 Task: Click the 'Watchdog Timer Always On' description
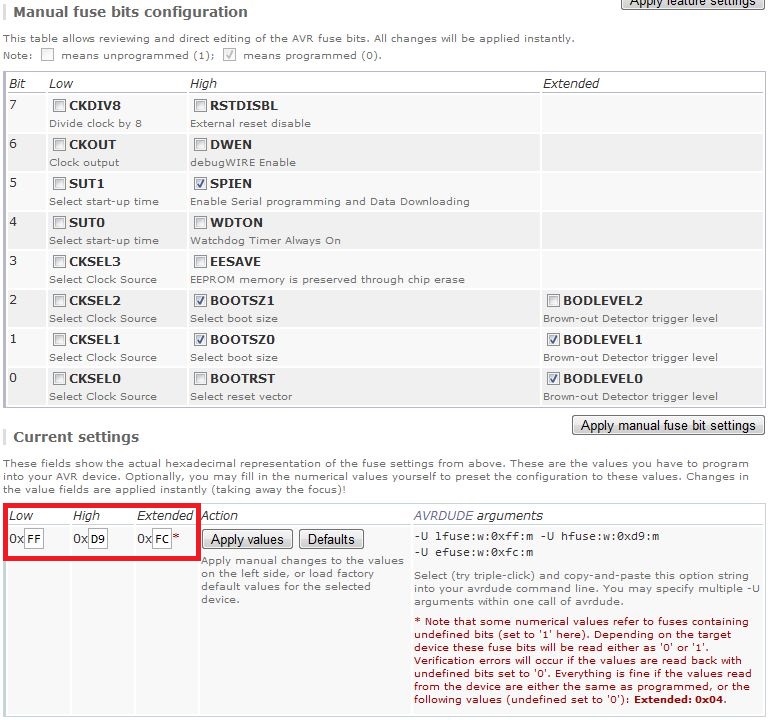pyautogui.click(x=265, y=240)
